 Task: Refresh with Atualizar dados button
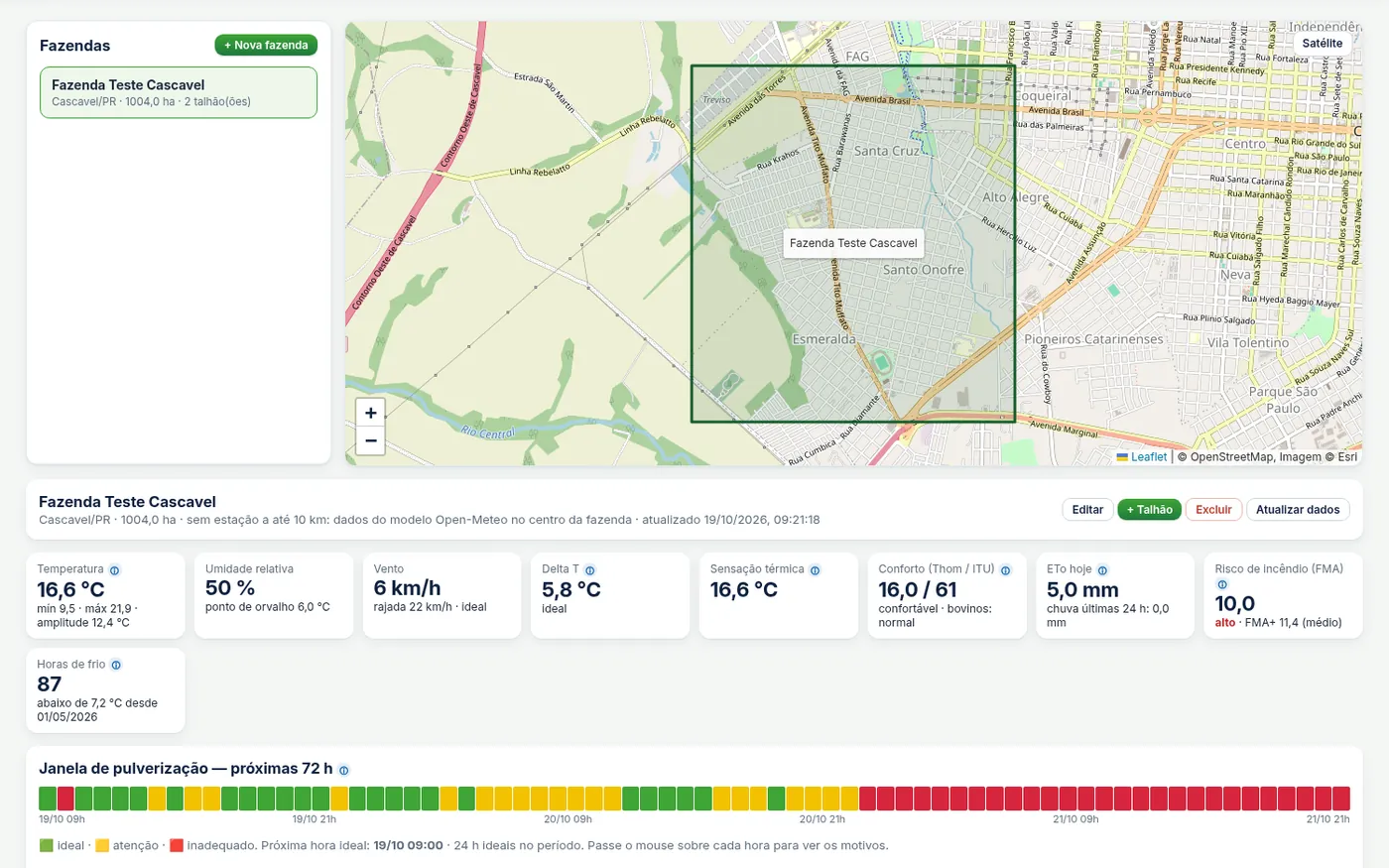[1298, 509]
